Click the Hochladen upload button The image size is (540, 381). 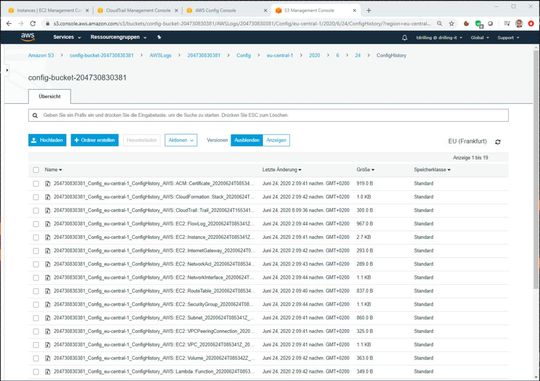coord(47,140)
